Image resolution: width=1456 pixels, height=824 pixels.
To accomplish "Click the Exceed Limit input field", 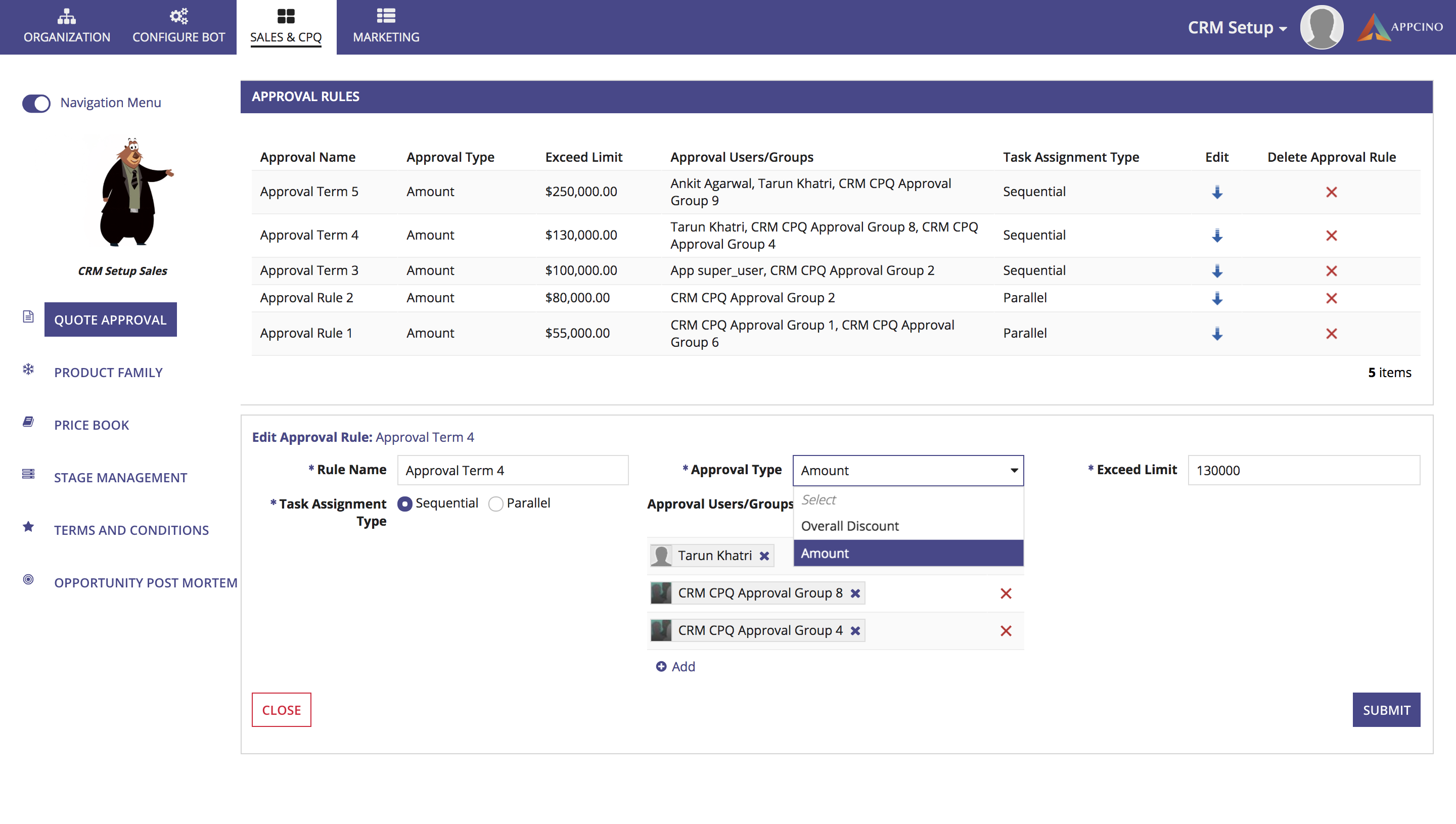I will tap(1303, 470).
